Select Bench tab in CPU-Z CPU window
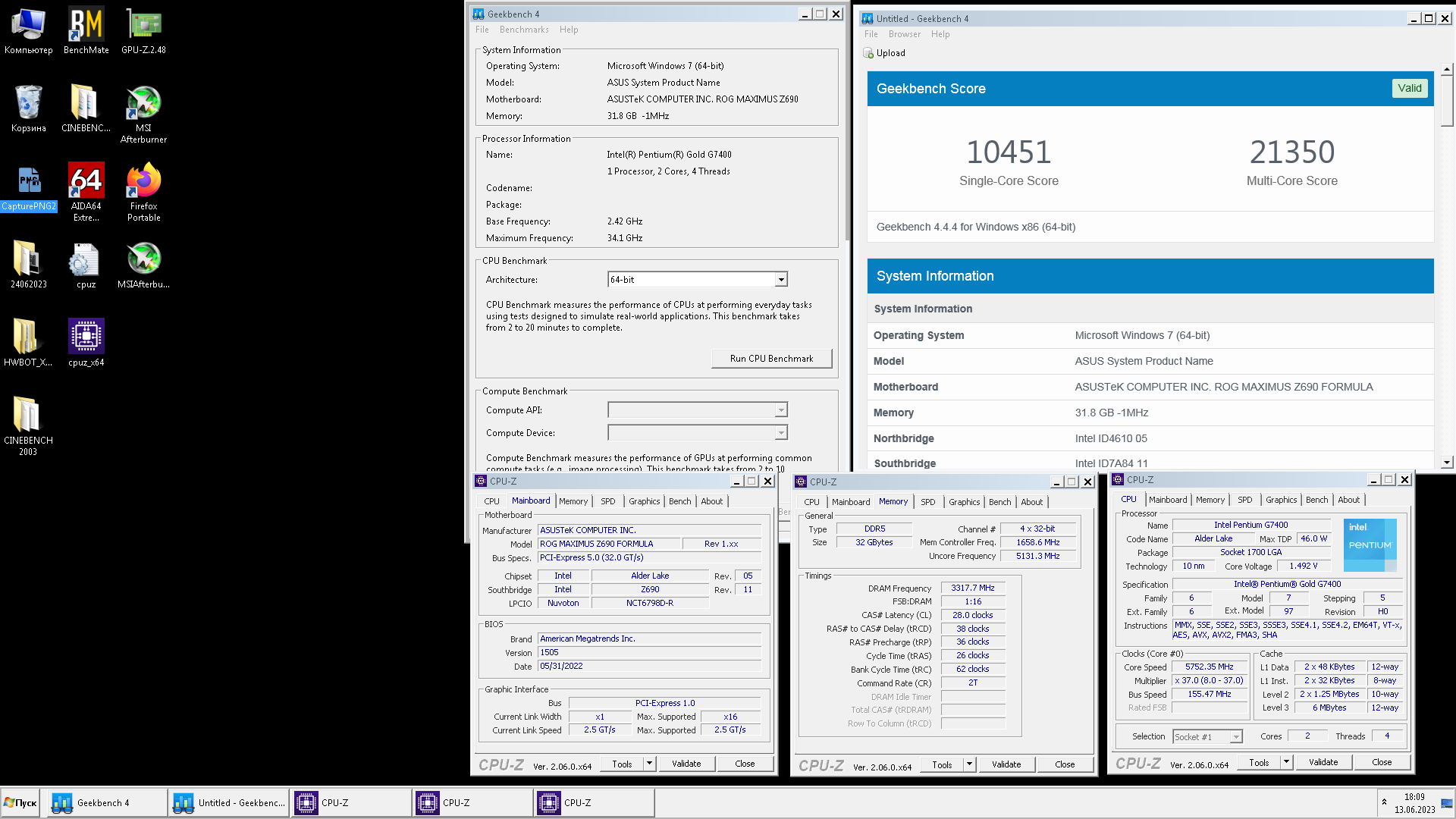 1317,500
